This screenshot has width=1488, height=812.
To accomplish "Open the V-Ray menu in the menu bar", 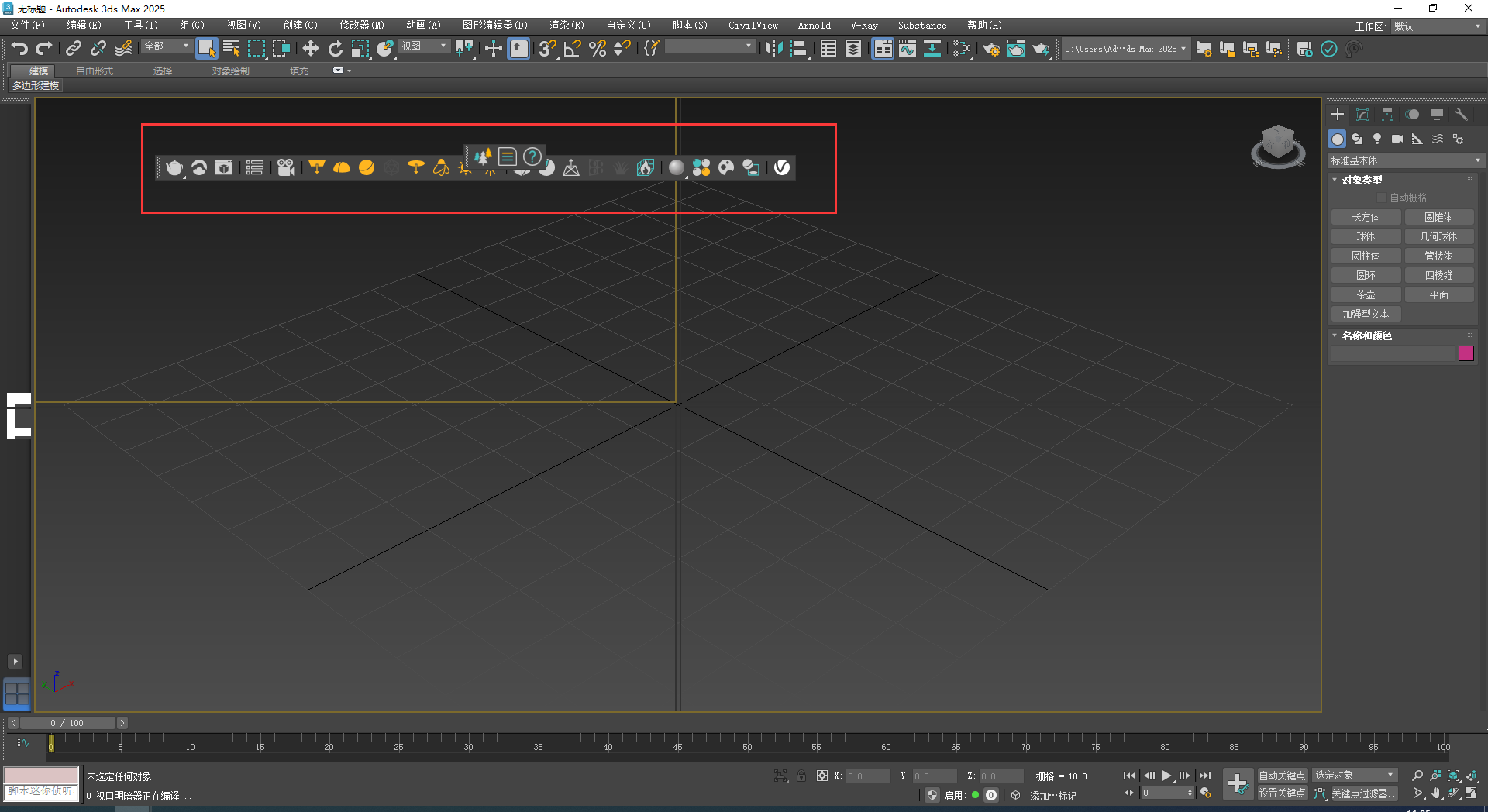I will pos(863,25).
